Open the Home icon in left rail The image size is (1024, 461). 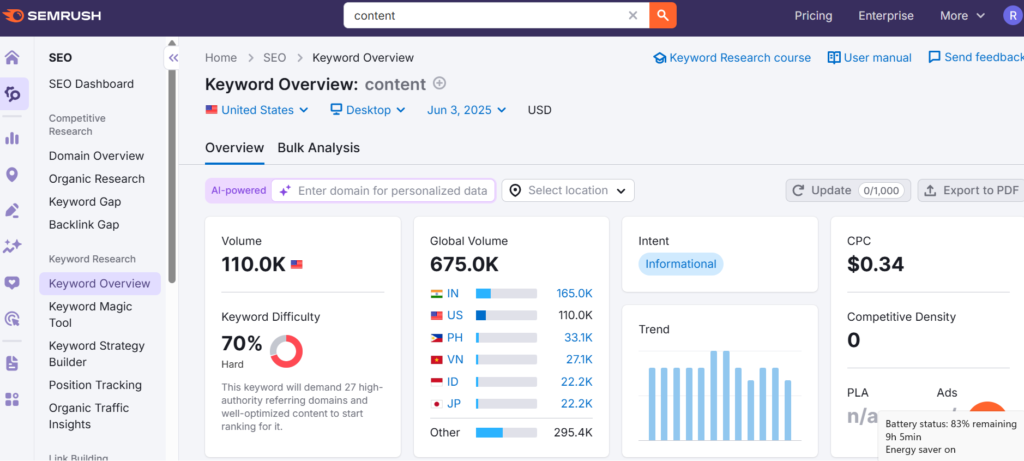coord(12,57)
